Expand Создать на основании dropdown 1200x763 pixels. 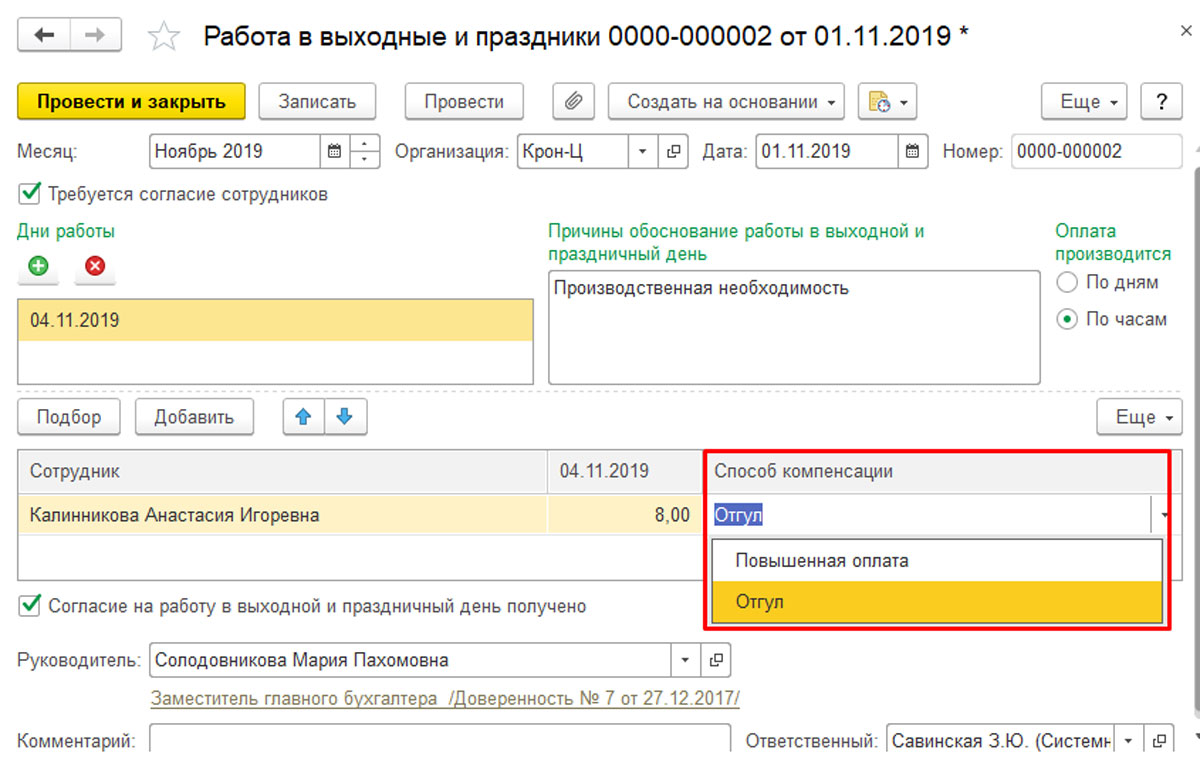coord(726,101)
